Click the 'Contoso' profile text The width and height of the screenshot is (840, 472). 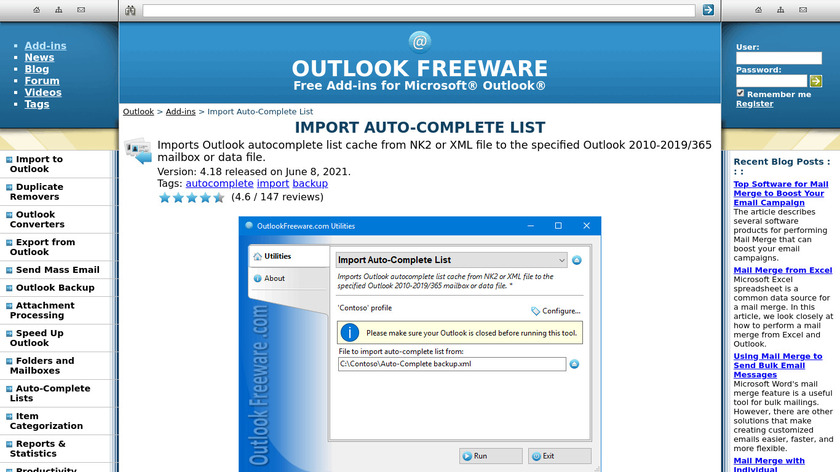coord(365,308)
